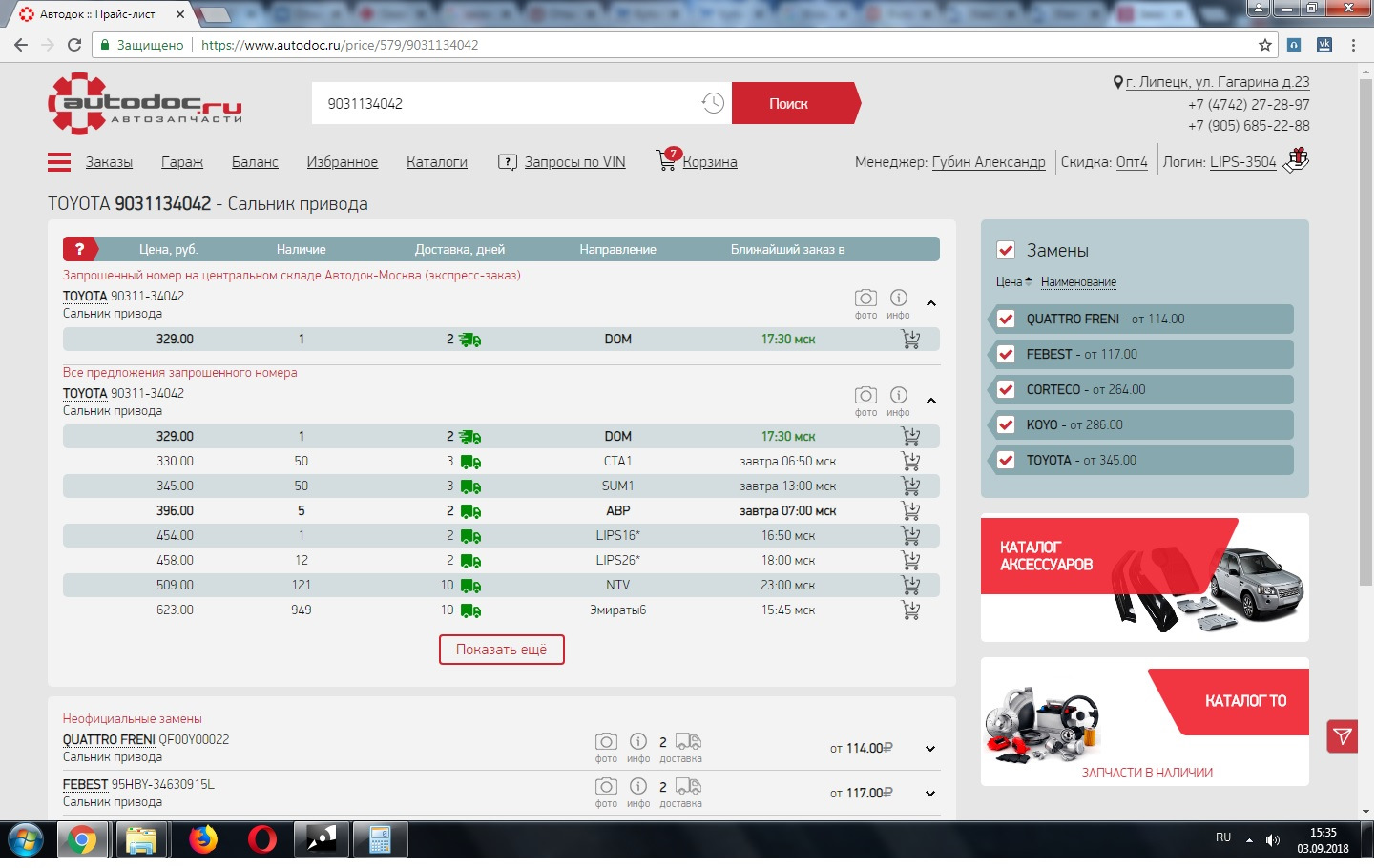The image size is (1376, 868).
Task: Add the 396.00 ABP offer to cart
Action: tap(911, 511)
